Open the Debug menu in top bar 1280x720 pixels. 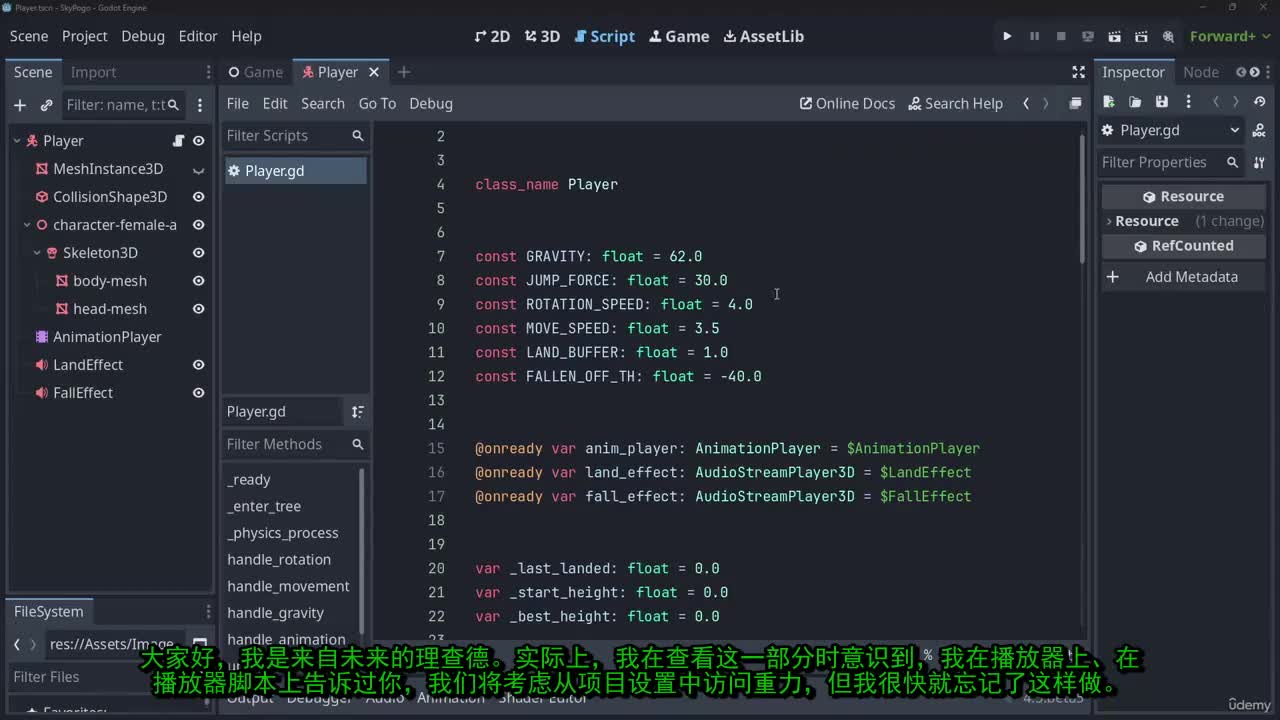pos(143,36)
